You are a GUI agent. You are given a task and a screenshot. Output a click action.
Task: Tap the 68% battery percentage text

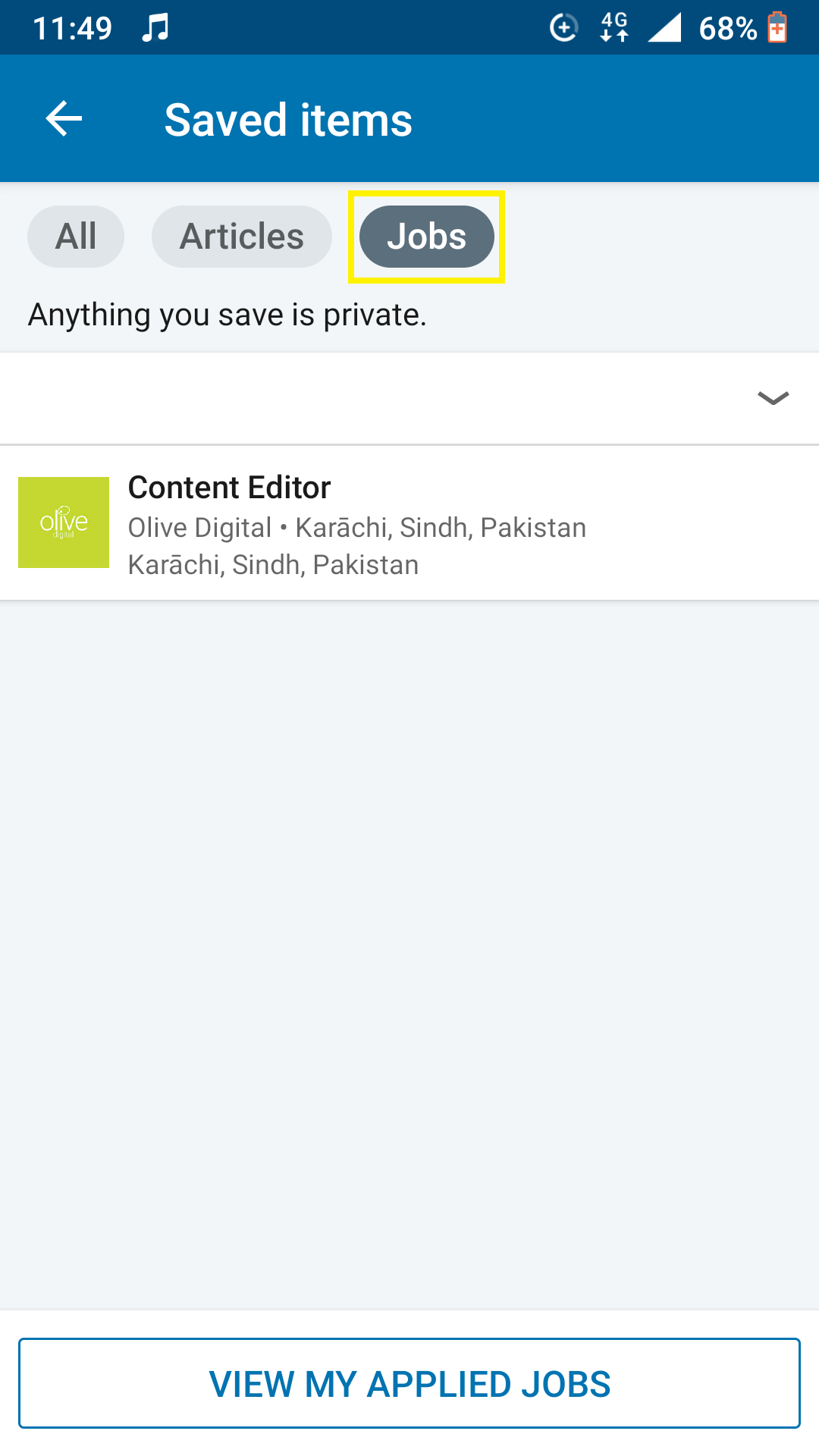pos(728,29)
